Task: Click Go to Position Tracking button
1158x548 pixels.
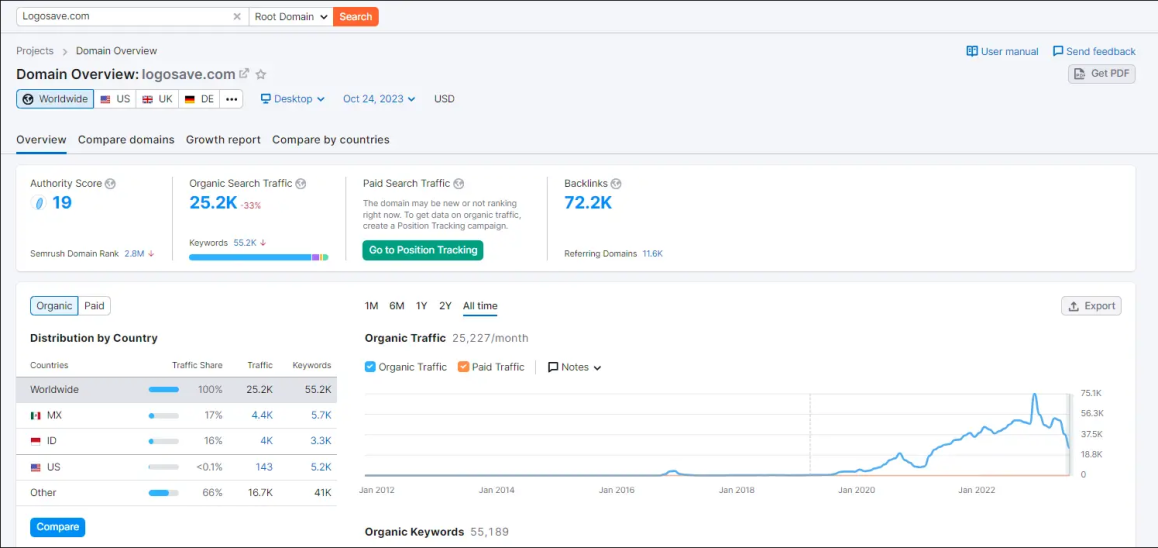Action: click(x=423, y=250)
